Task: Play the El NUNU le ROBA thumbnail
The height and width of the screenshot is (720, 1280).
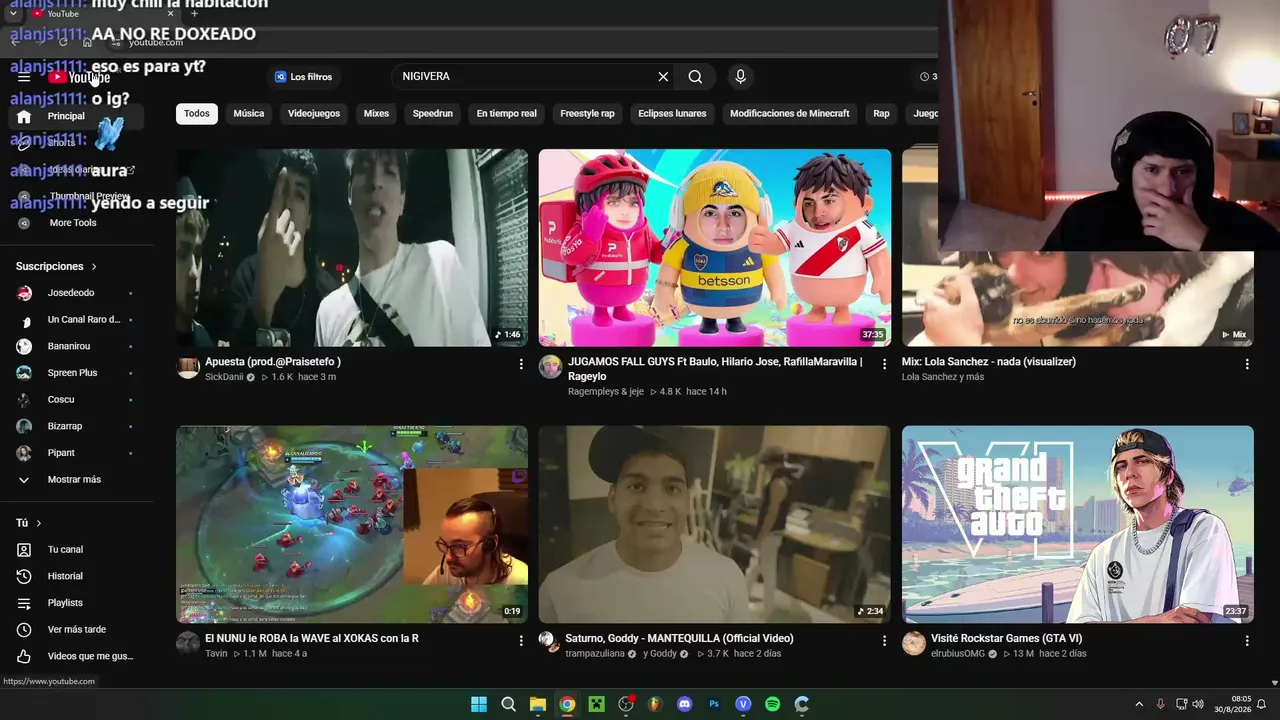Action: click(x=352, y=525)
